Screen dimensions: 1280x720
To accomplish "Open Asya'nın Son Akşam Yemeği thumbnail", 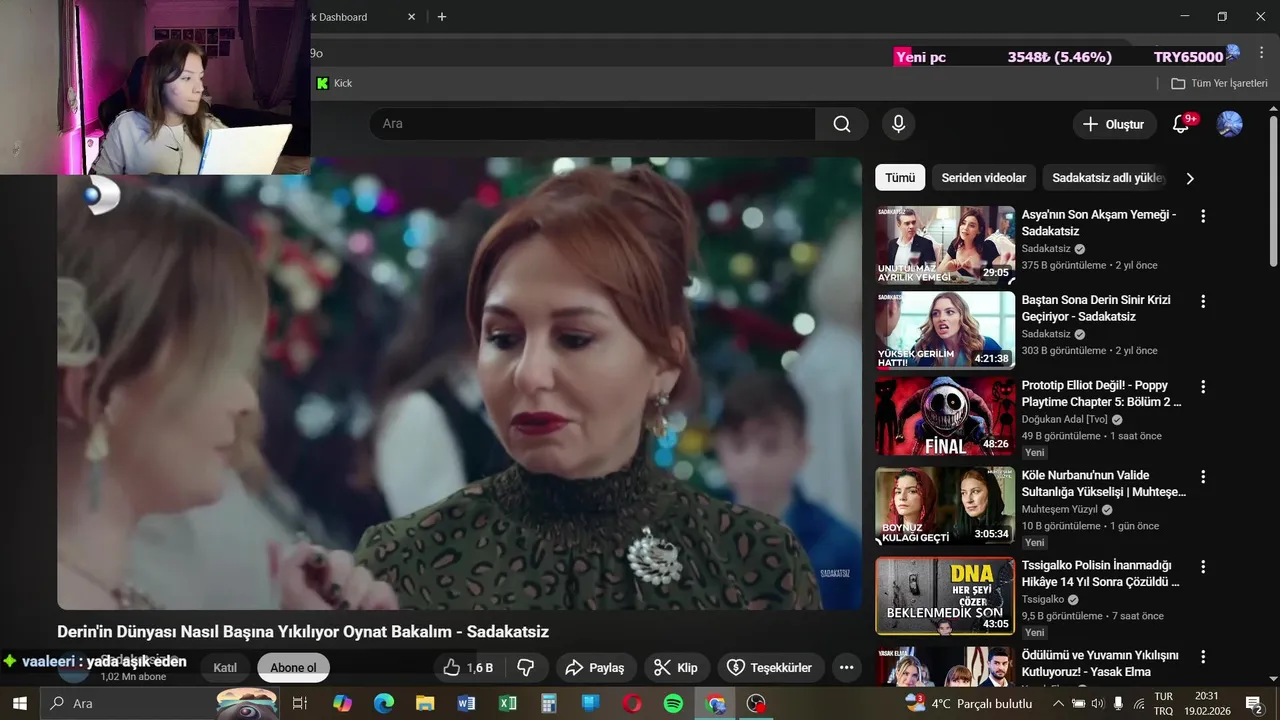I will [945, 246].
